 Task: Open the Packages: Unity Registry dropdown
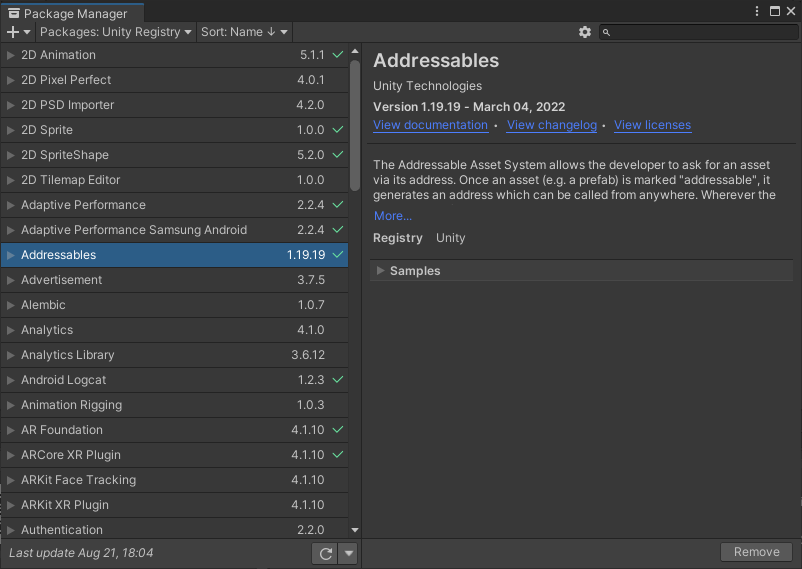point(116,32)
